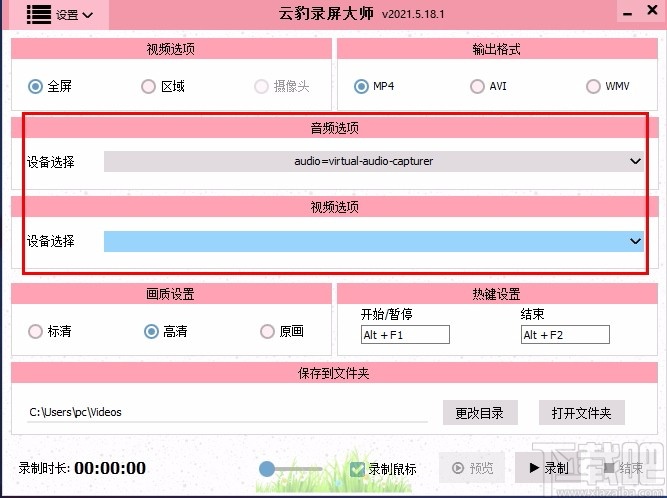Click the 输出格式 section header
This screenshot has width=667, height=498.
(x=497, y=49)
